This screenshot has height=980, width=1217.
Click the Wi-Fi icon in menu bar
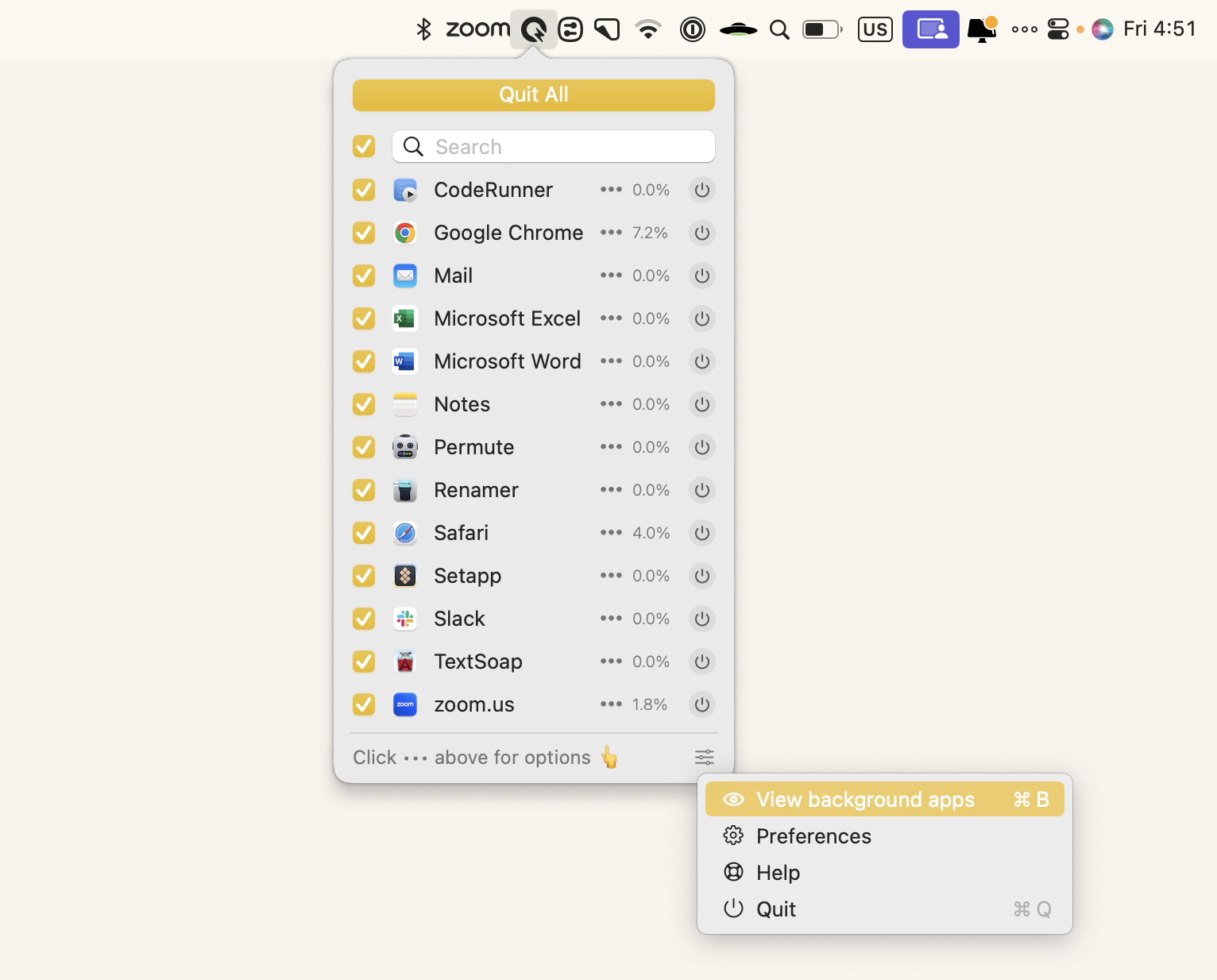pyautogui.click(x=648, y=30)
